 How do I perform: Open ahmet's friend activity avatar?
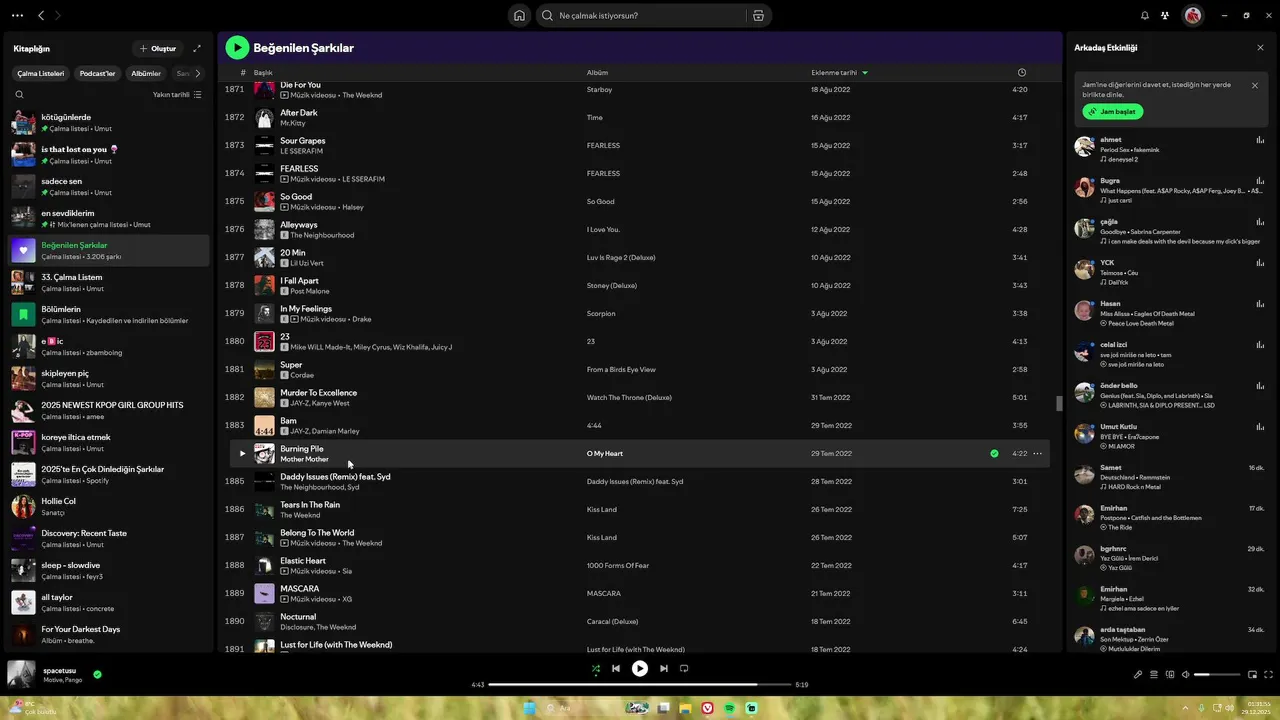(1084, 146)
